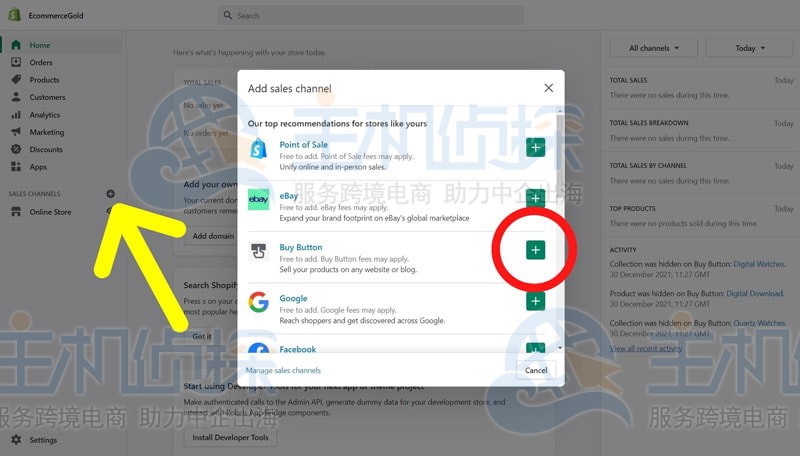Click View all recent activity link

click(646, 348)
